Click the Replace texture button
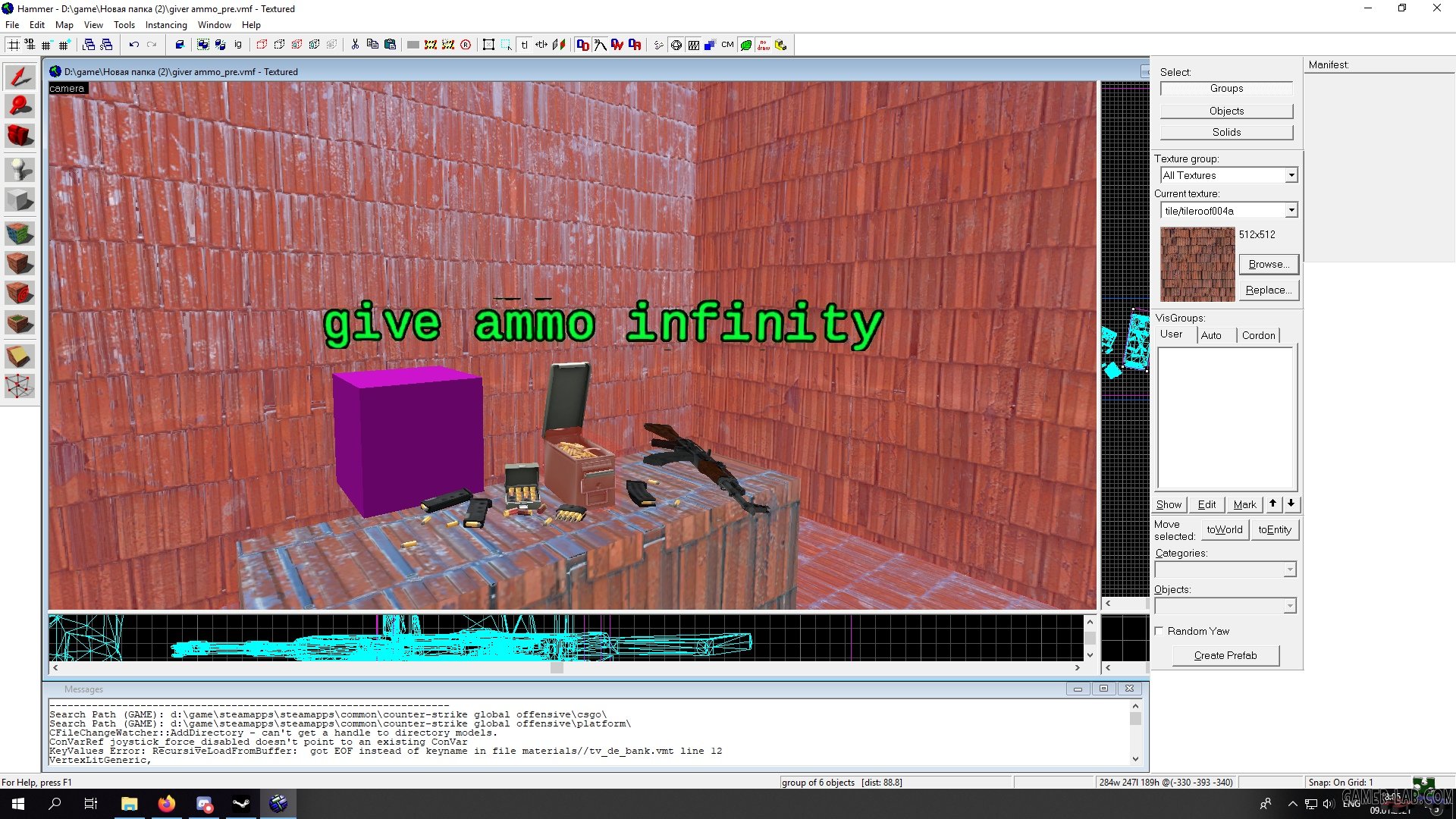Viewport: 1456px width, 819px height. (1269, 290)
